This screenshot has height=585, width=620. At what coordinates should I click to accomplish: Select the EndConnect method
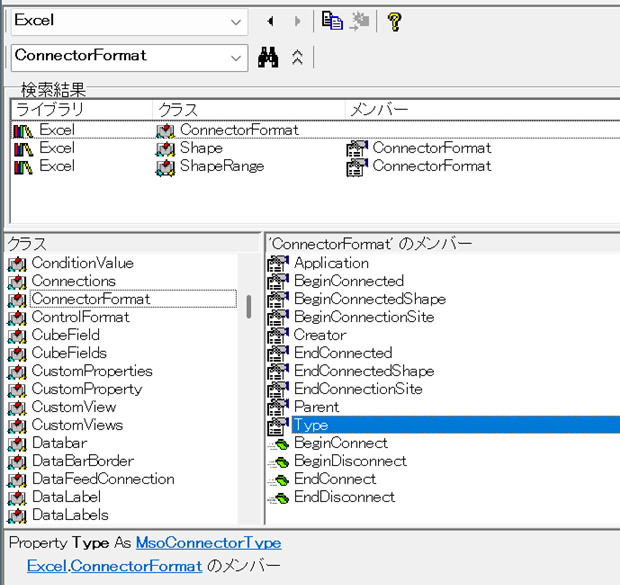[x=335, y=479]
